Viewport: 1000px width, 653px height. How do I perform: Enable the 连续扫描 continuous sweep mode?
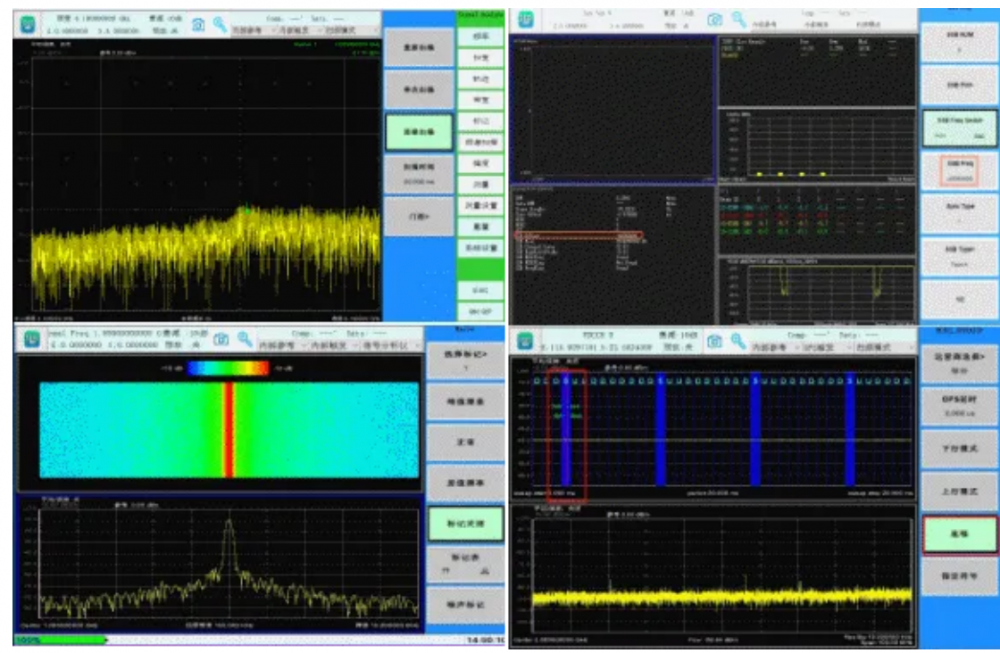click(418, 131)
